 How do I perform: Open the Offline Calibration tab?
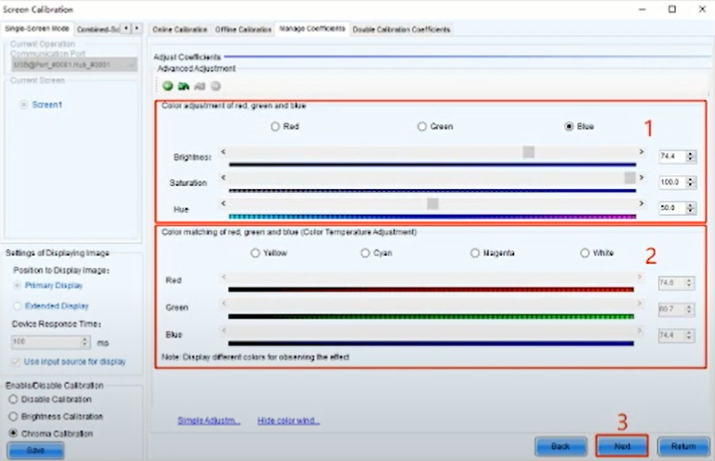243,29
